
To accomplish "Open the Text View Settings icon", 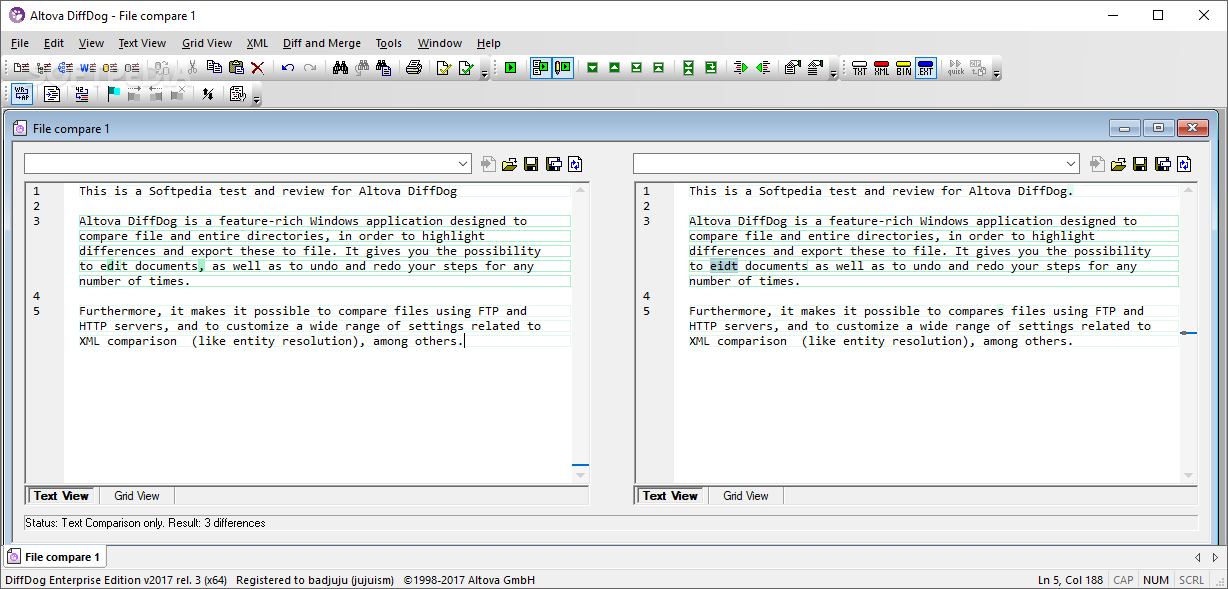I will pos(237,94).
